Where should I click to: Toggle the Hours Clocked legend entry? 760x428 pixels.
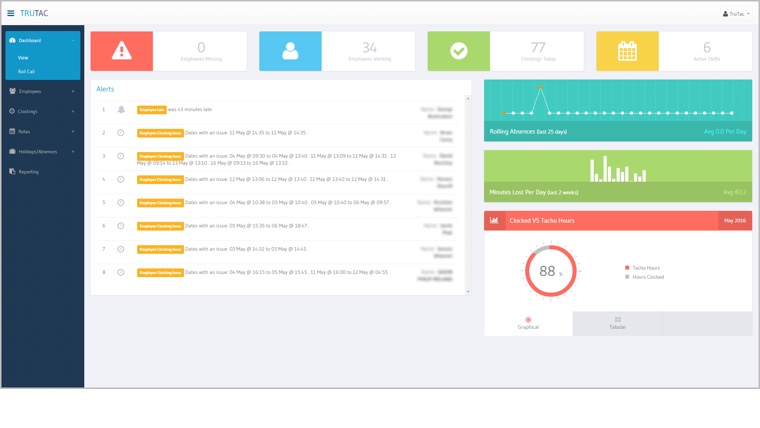tap(645, 277)
